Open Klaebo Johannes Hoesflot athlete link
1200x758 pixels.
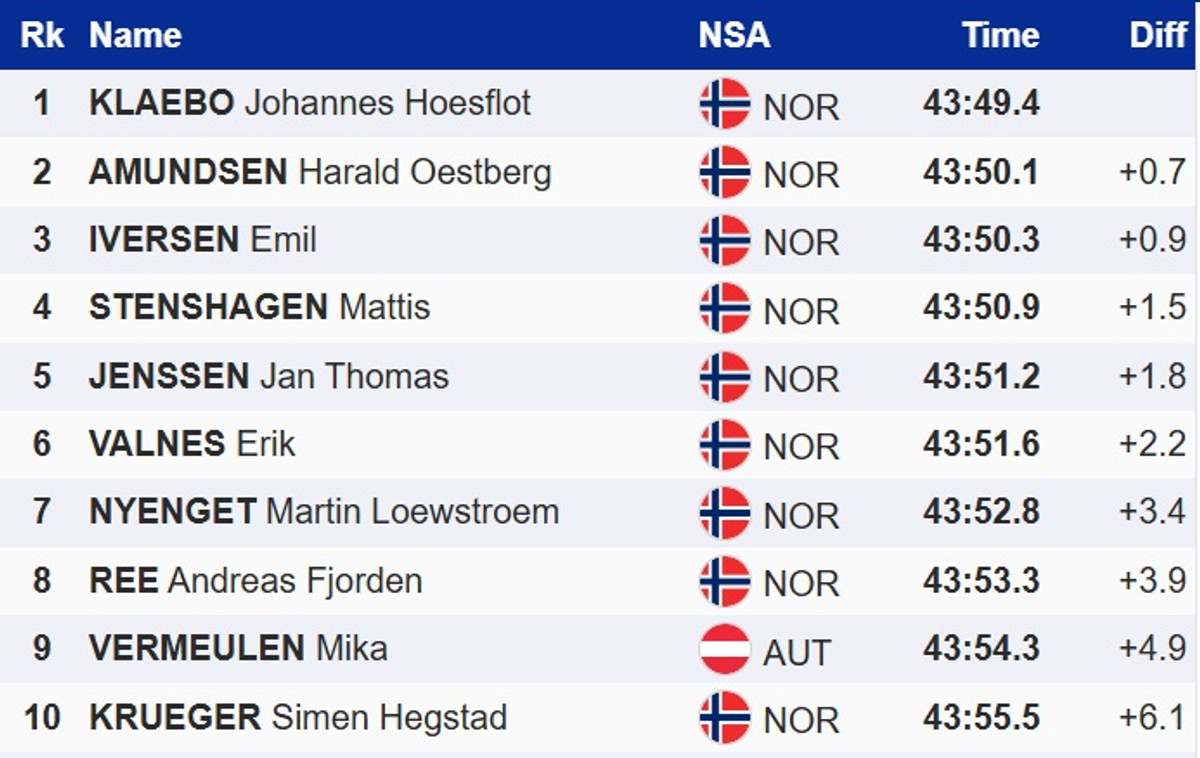pyautogui.click(x=310, y=103)
